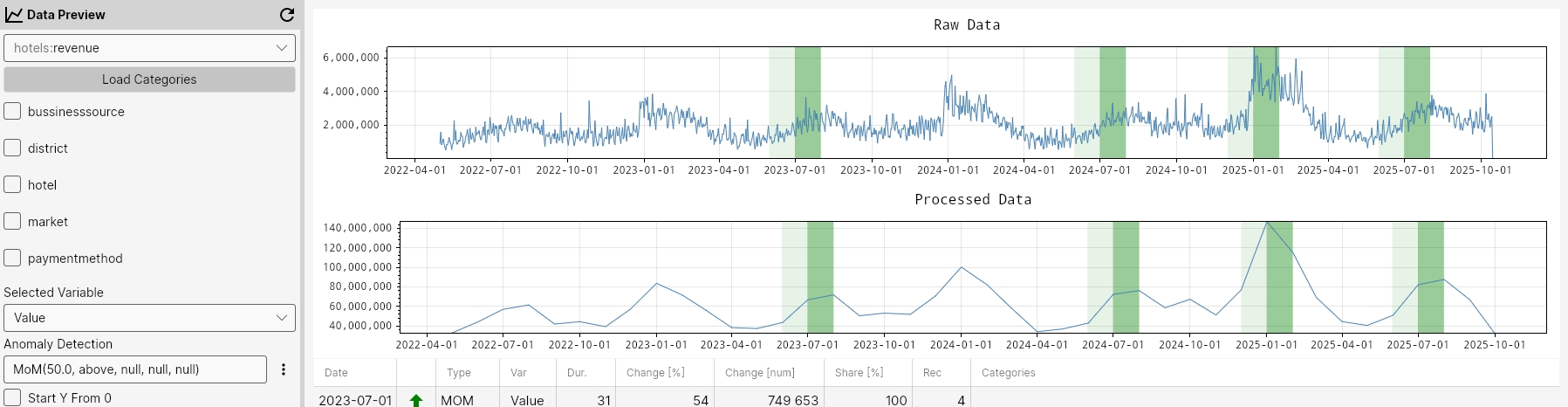1568x407 pixels.
Task: Select the Share [%] column header
Action: [x=859, y=373]
